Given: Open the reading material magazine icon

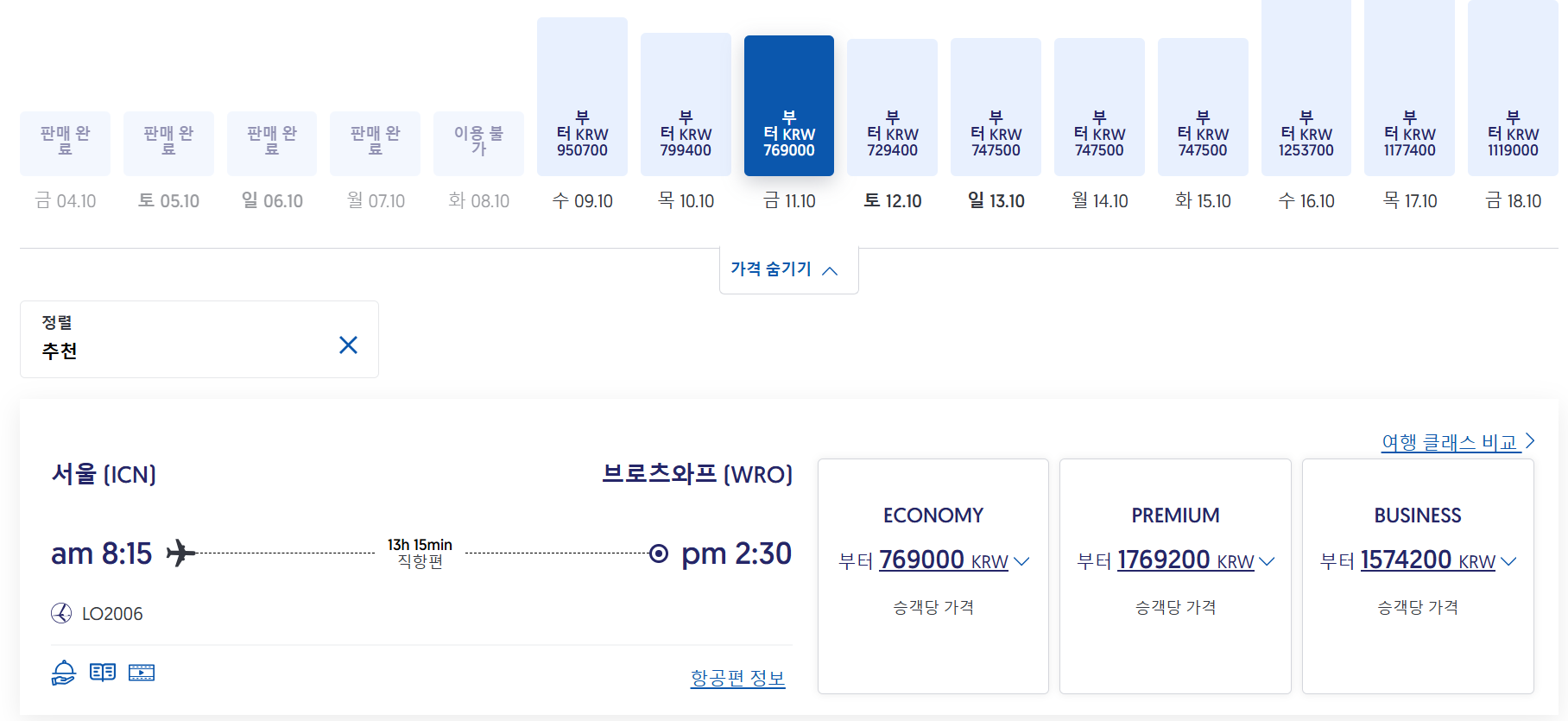Looking at the screenshot, I should coord(102,672).
